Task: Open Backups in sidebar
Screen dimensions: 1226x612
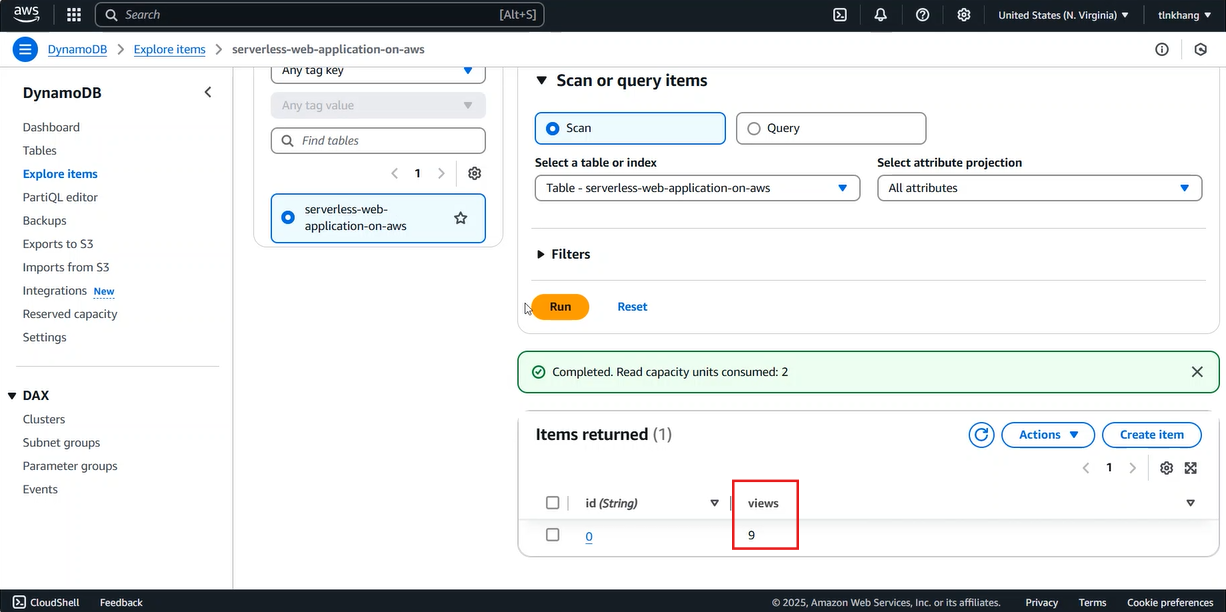Action: click(44, 220)
